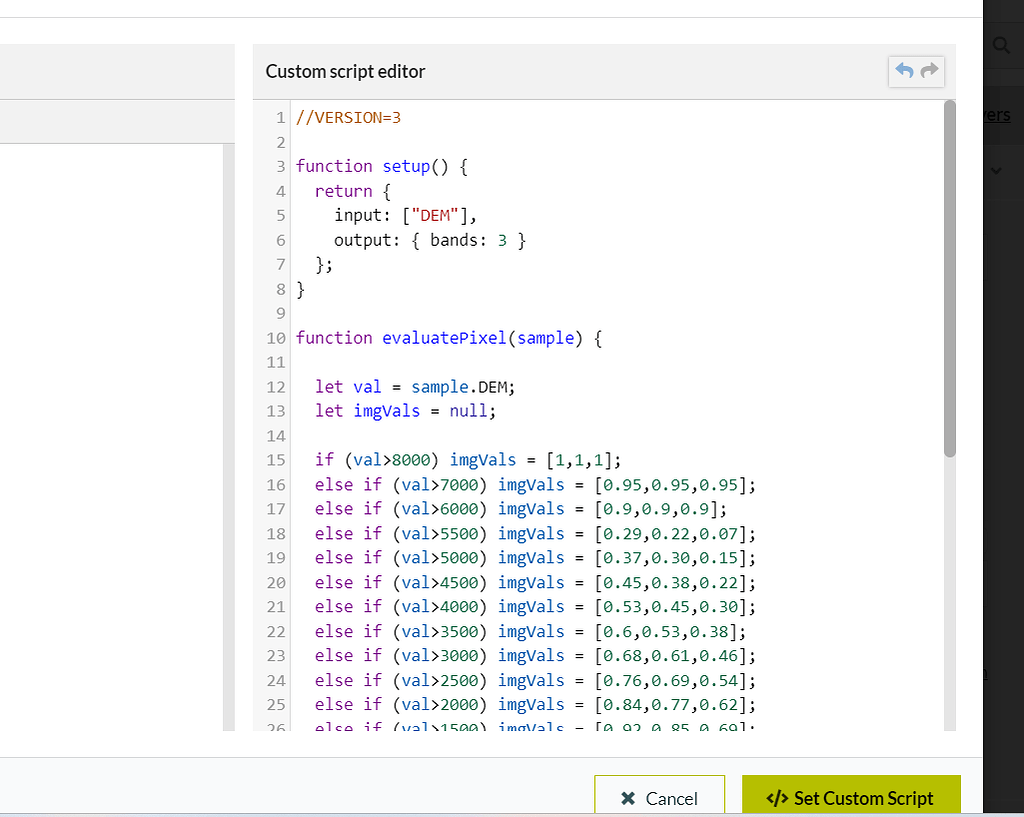Image resolution: width=1024 pixels, height=817 pixels.
Task: Click the val>5500 condition line
Action: (x=534, y=534)
